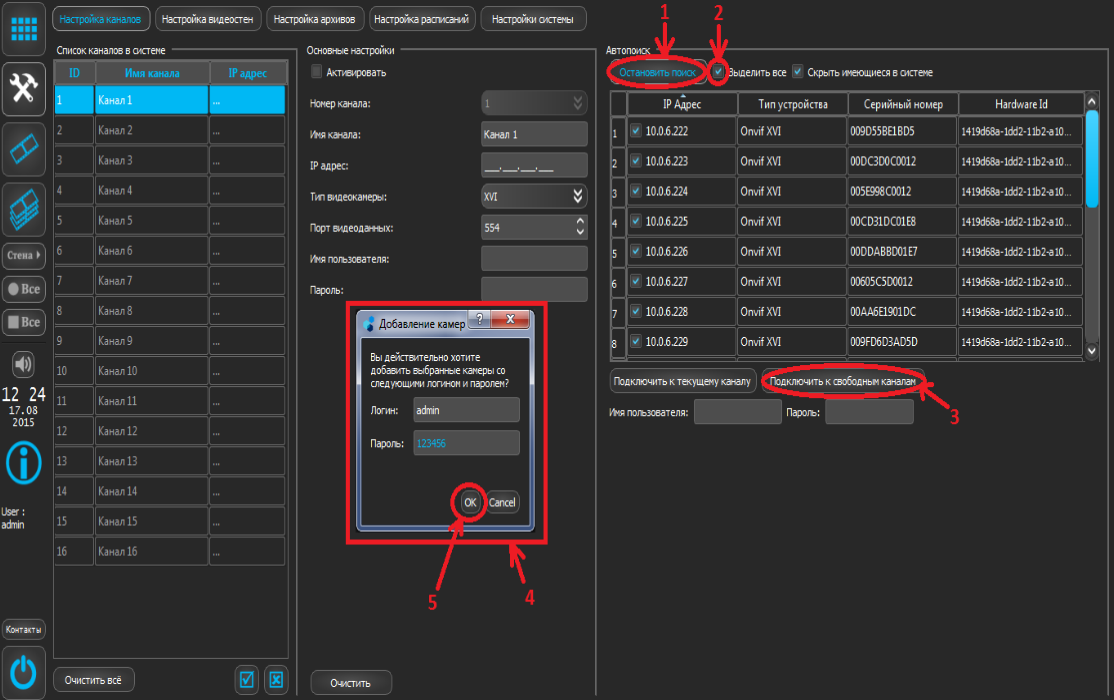Uncheck camera 10.0.6.224 row checkbox
Screen dimensions: 1114x700
click(636, 190)
